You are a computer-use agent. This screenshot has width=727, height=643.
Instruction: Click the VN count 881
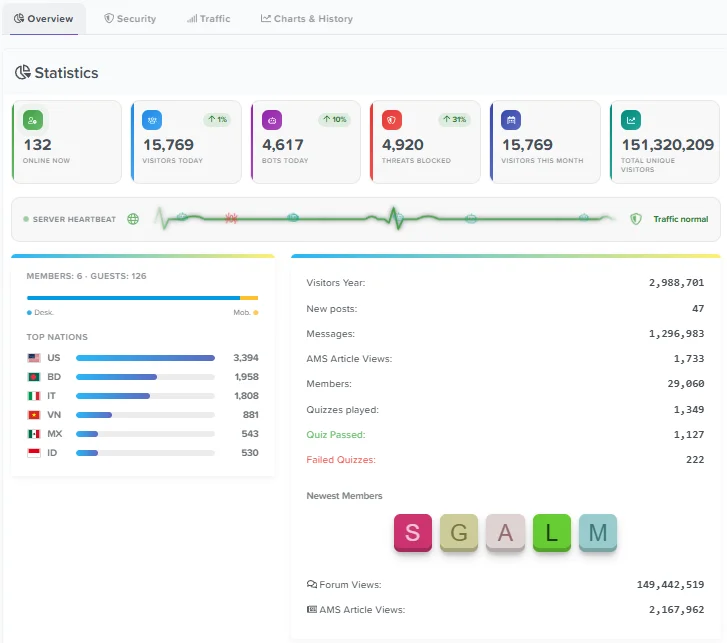coord(250,415)
